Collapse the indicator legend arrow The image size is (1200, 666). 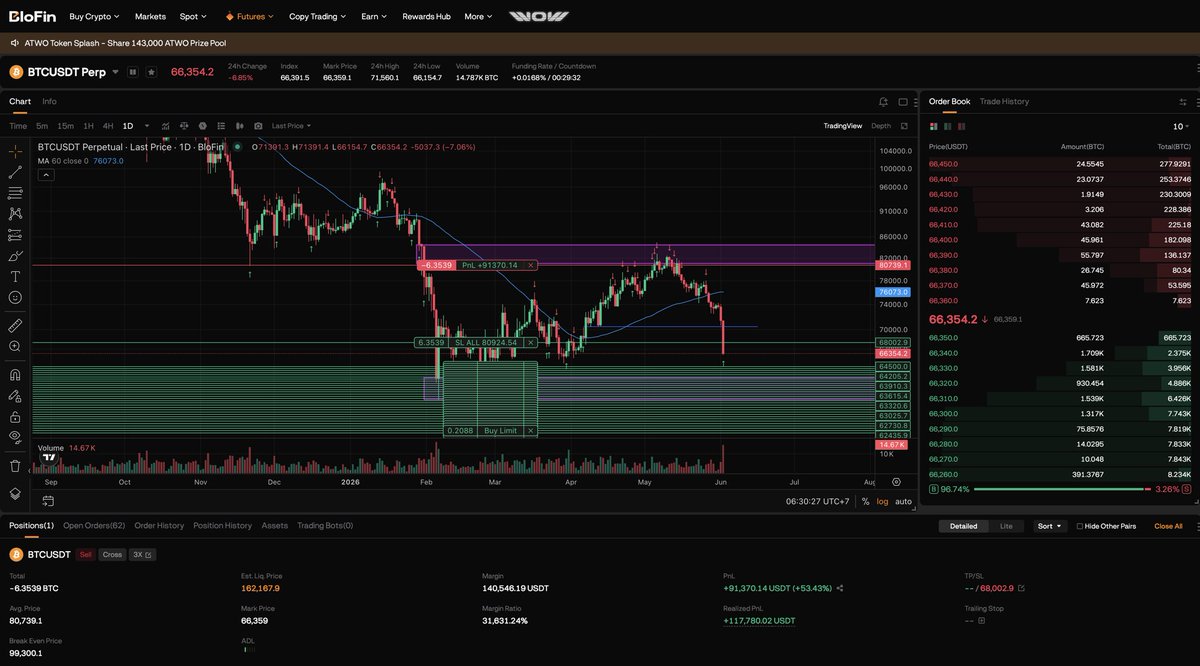point(47,174)
